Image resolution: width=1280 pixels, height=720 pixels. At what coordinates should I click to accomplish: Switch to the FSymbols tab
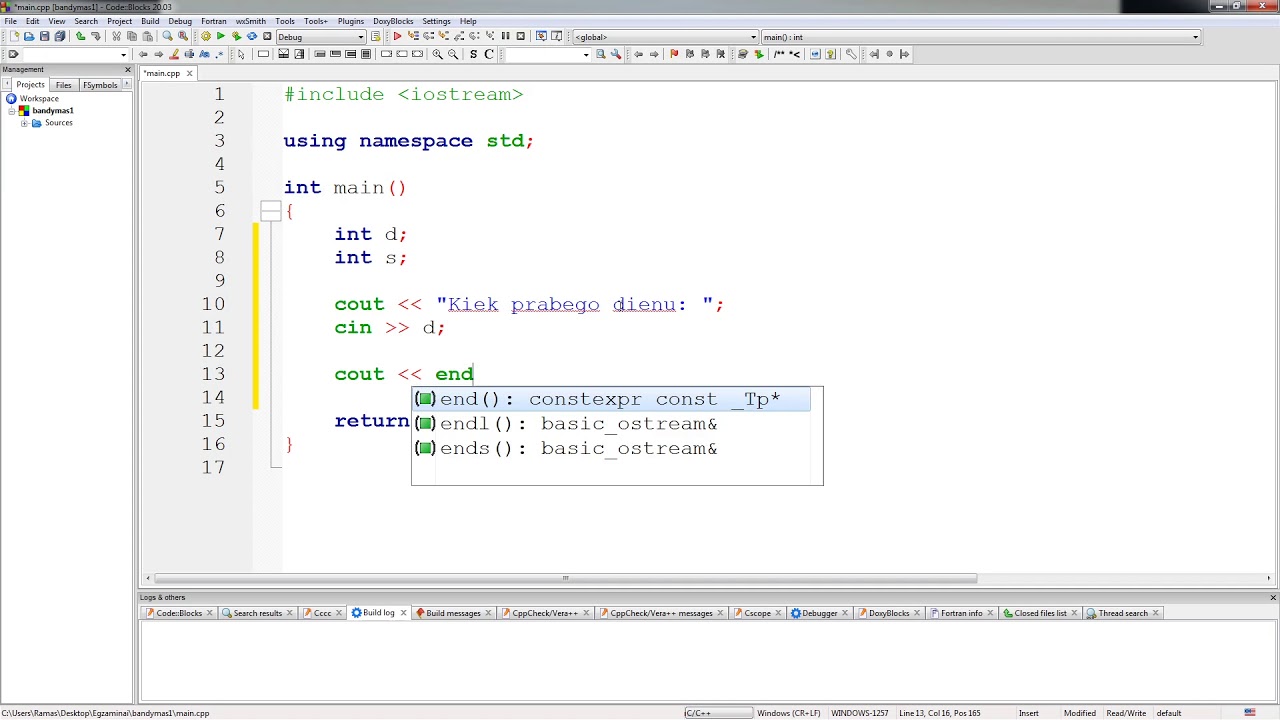tap(100, 85)
